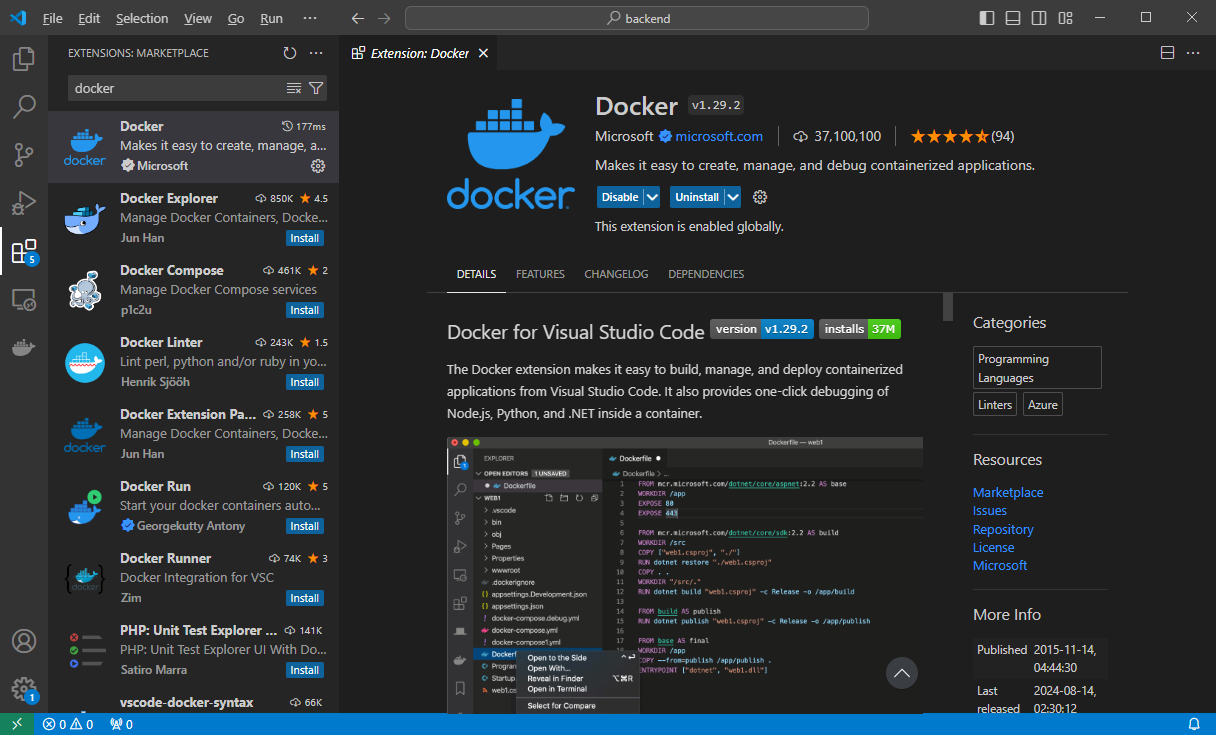Toggle the secondary side bar
The height and width of the screenshot is (735, 1216).
click(x=1039, y=18)
